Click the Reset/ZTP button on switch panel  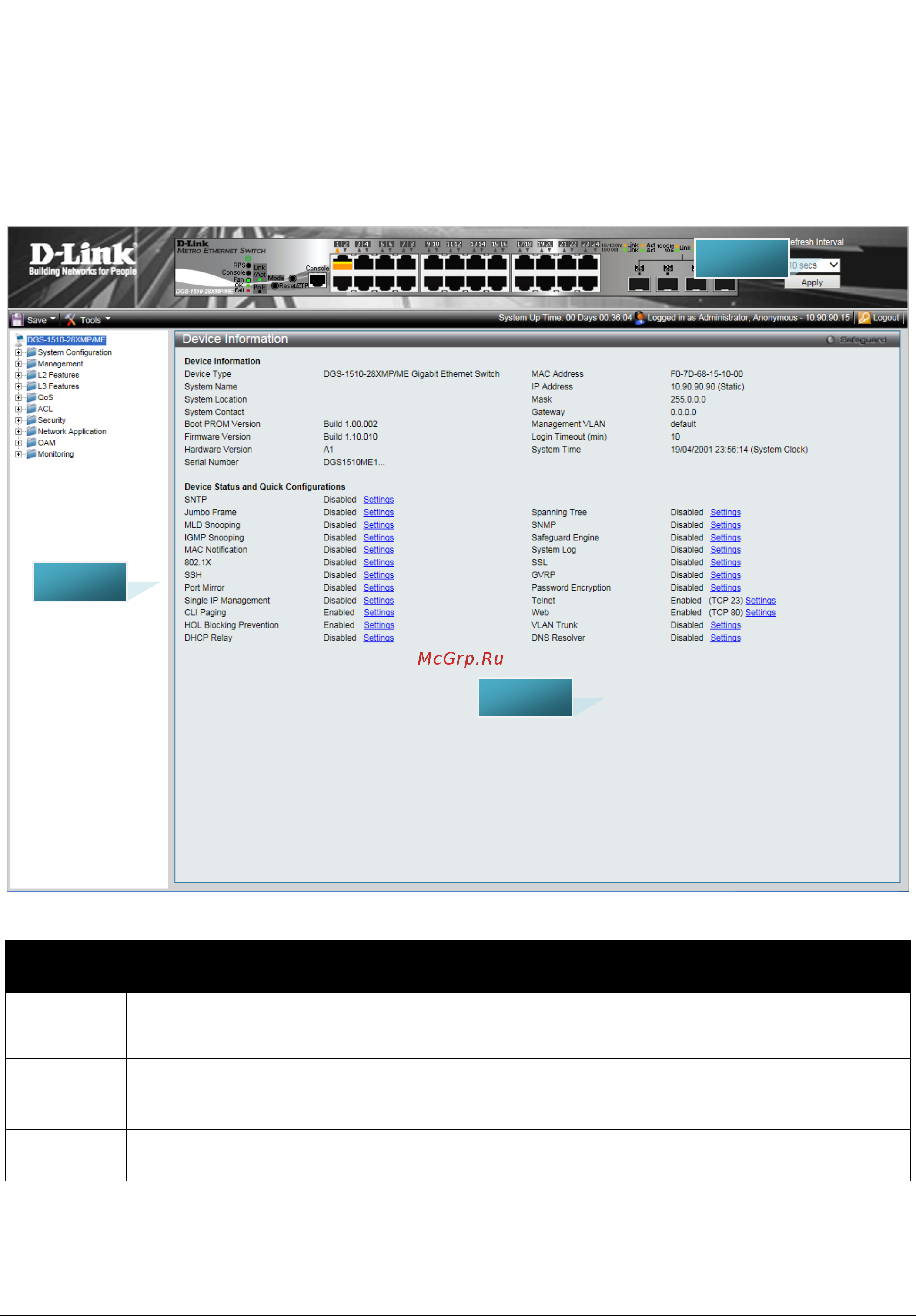point(275,285)
